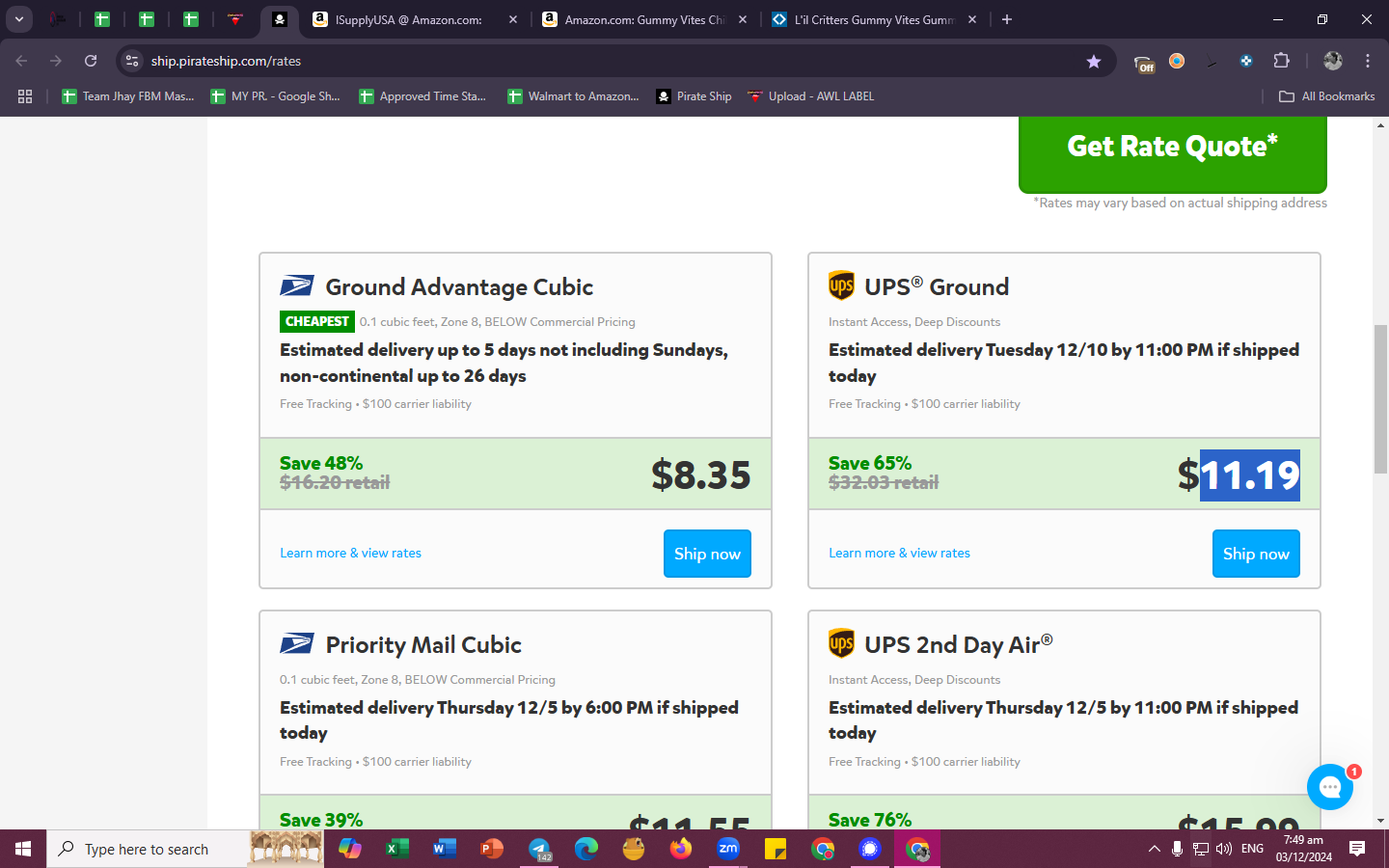Image resolution: width=1389 pixels, height=868 pixels.
Task: Reload the Pirate Ship page
Action: point(91,61)
